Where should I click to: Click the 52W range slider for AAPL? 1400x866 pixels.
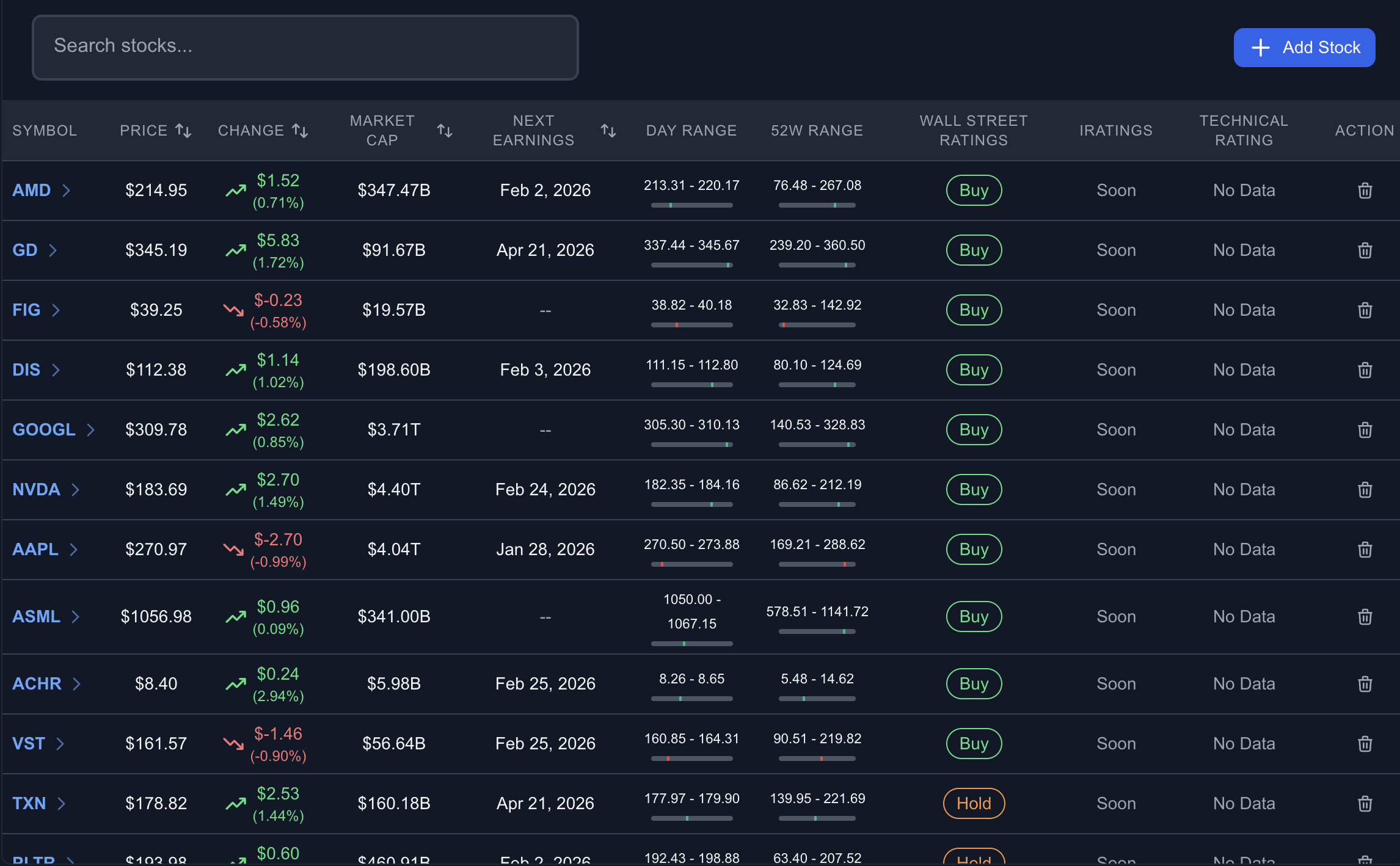coord(817,564)
